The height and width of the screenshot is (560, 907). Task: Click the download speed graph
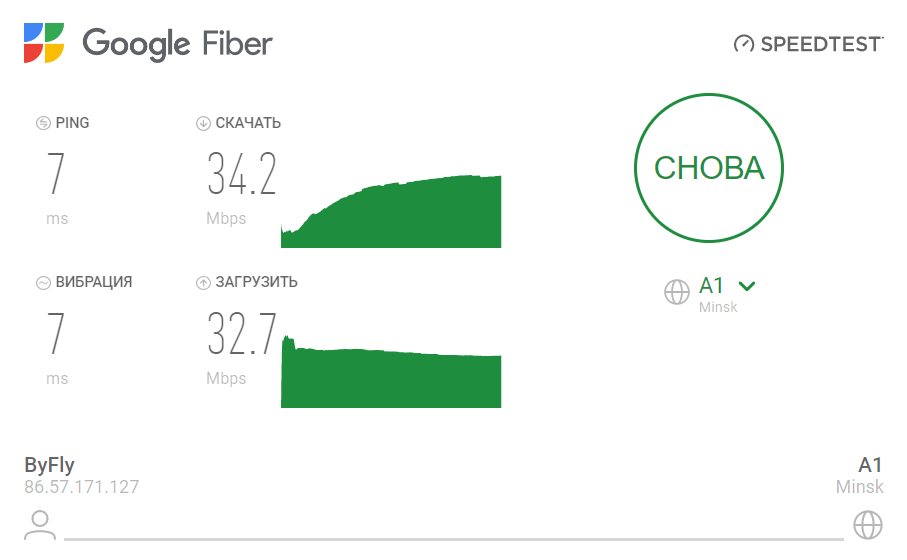click(x=391, y=212)
